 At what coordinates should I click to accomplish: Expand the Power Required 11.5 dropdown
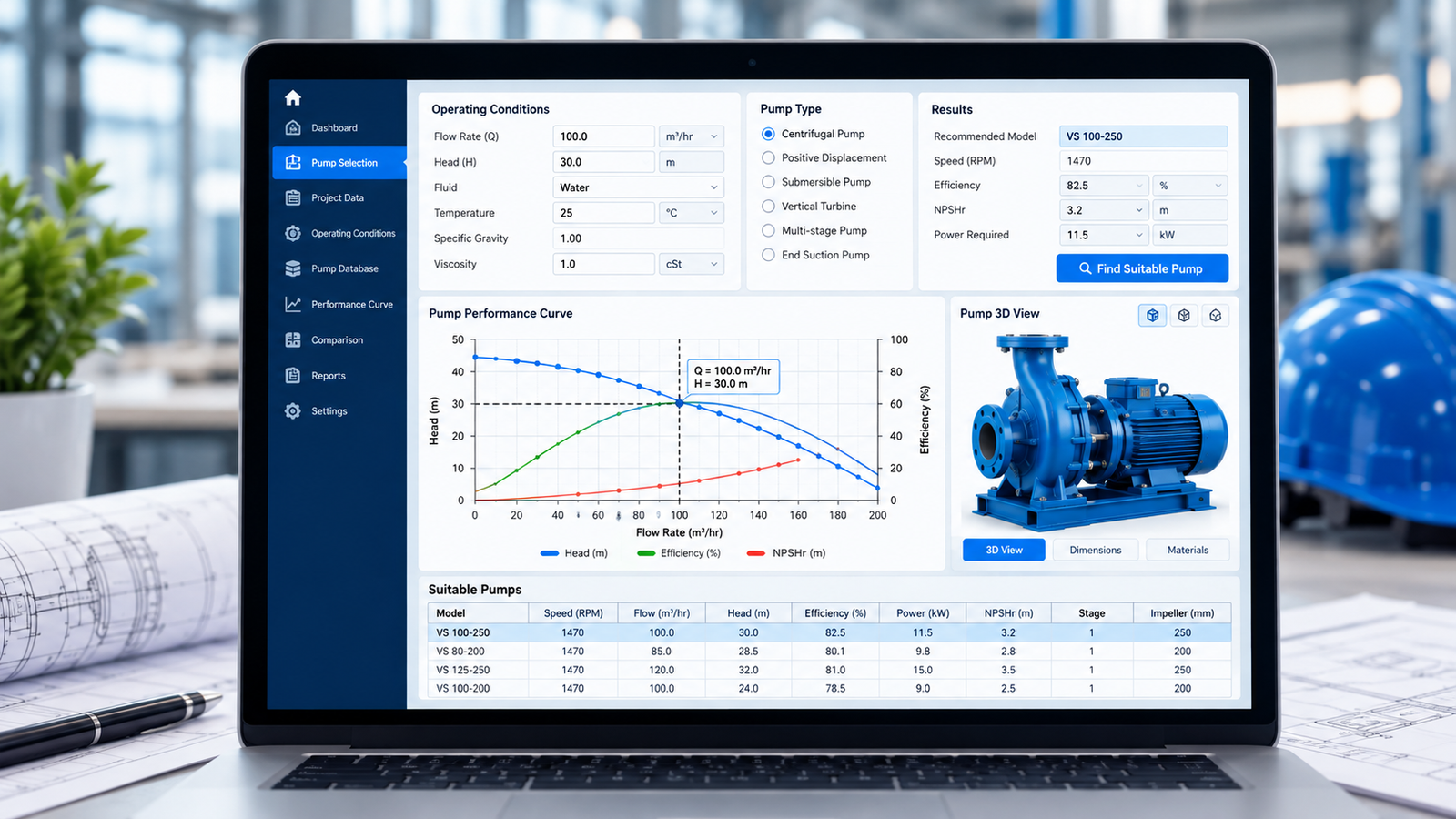(1104, 235)
